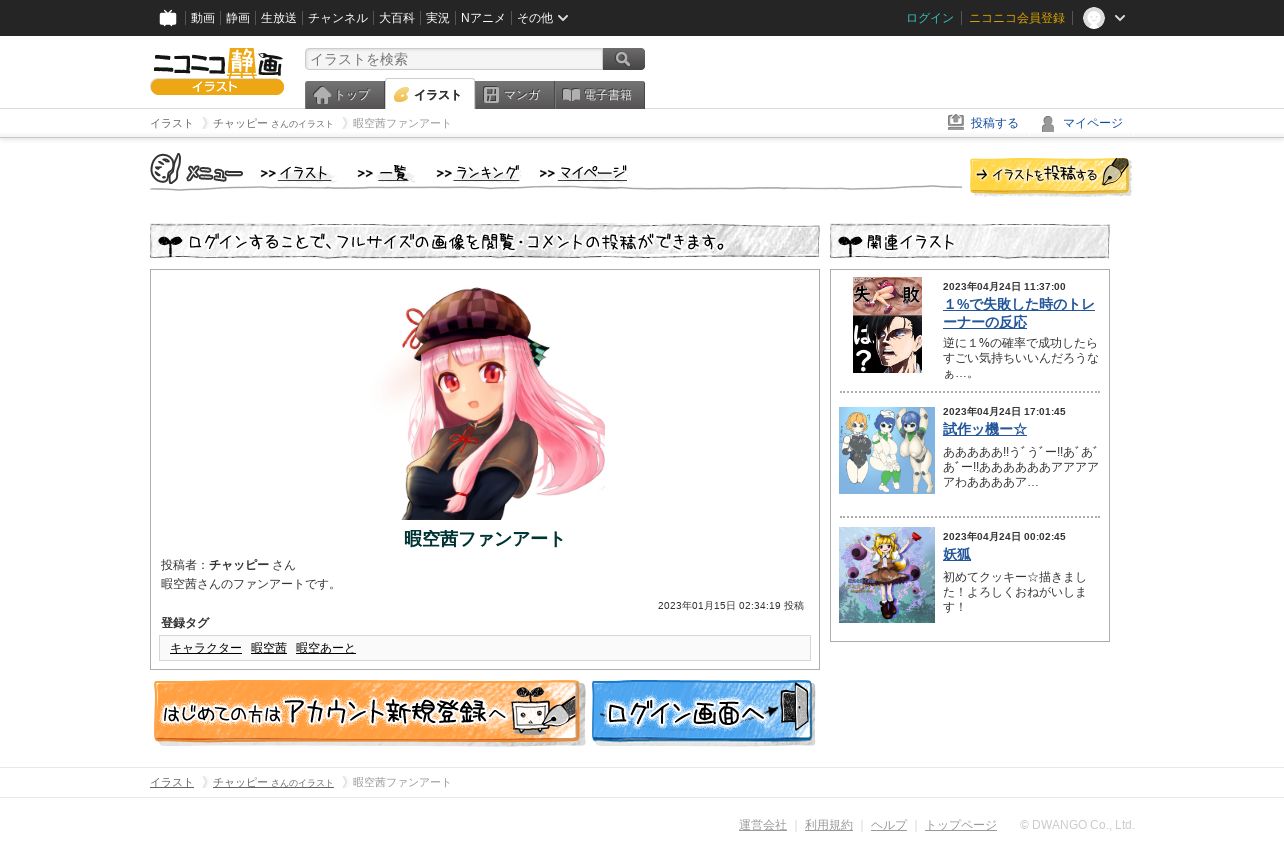The width and height of the screenshot is (1284, 852).
Task: Expand the その他 menu
Action: tap(543, 18)
